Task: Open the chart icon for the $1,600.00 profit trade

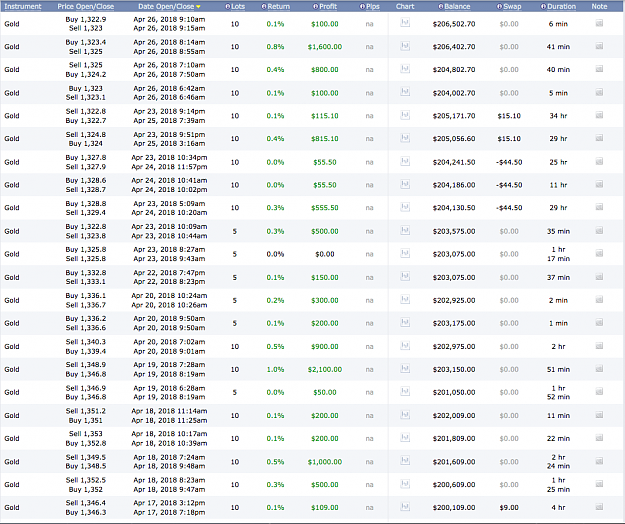Action: coord(405,46)
